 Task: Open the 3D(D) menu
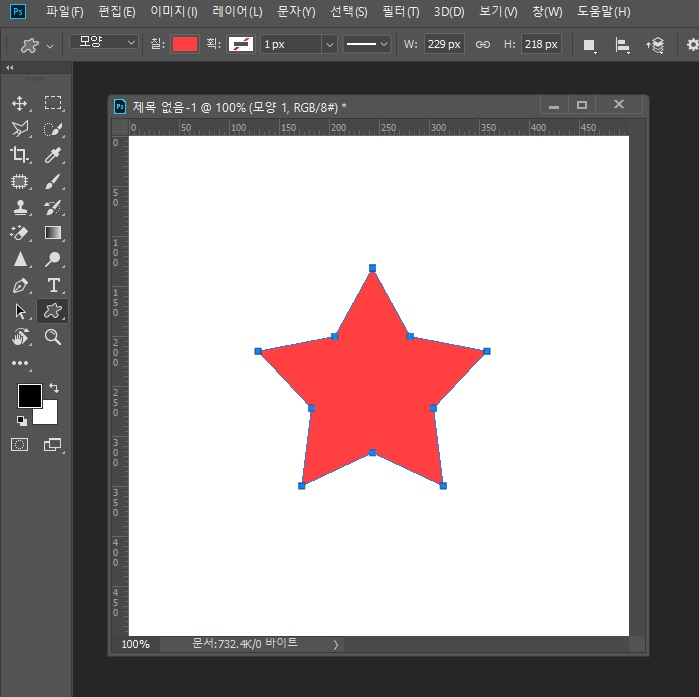tap(449, 11)
